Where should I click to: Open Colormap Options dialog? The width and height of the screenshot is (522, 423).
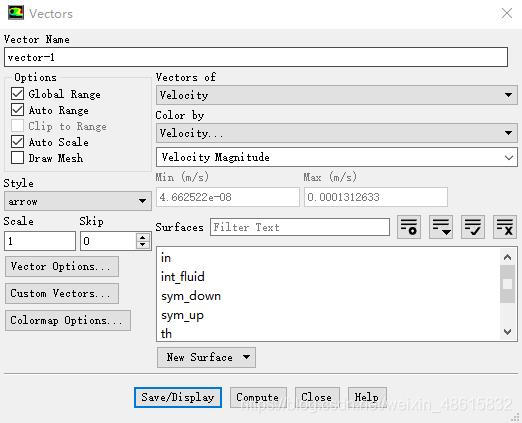pos(68,320)
